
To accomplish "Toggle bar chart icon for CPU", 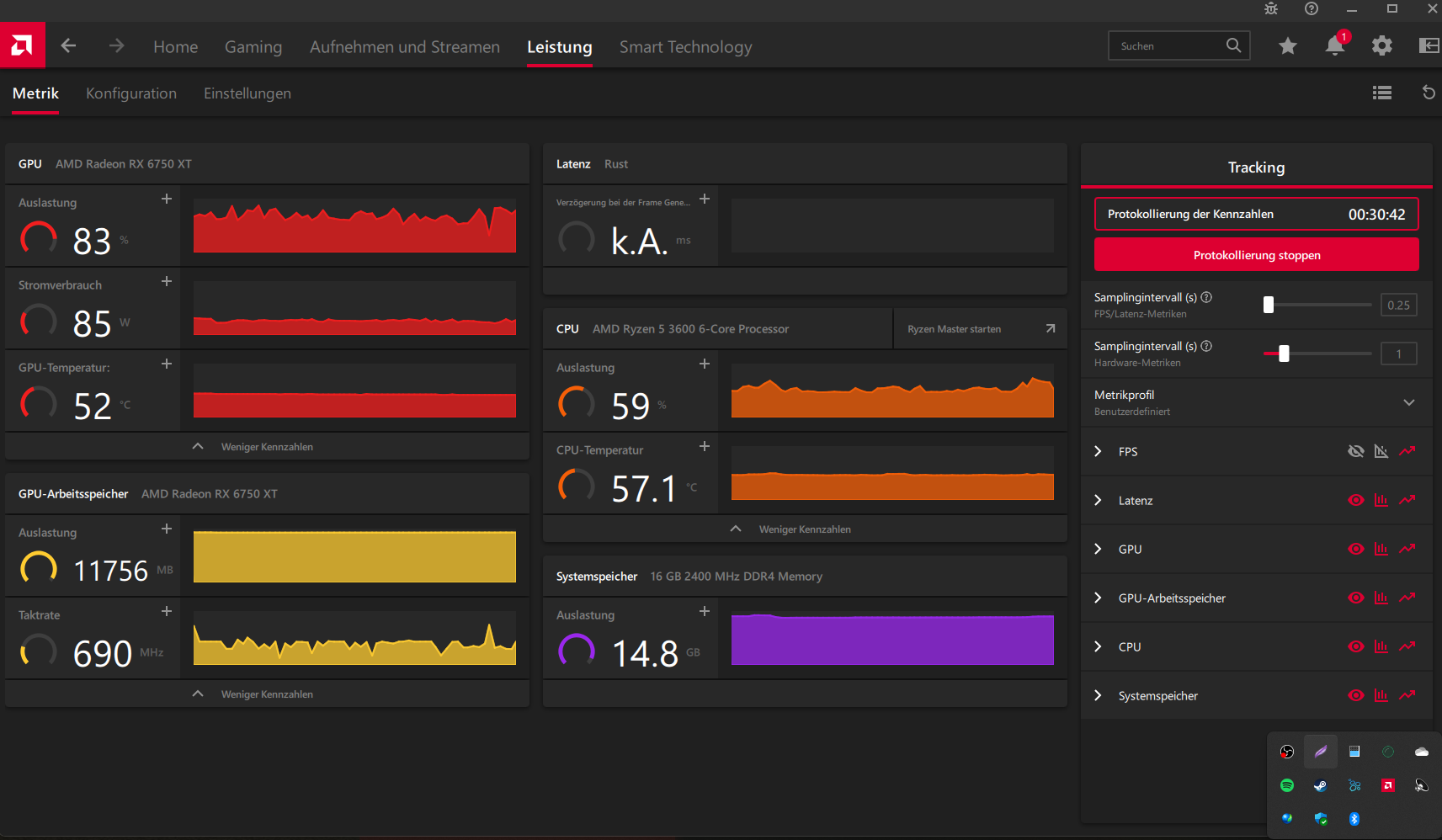I will click(1381, 646).
